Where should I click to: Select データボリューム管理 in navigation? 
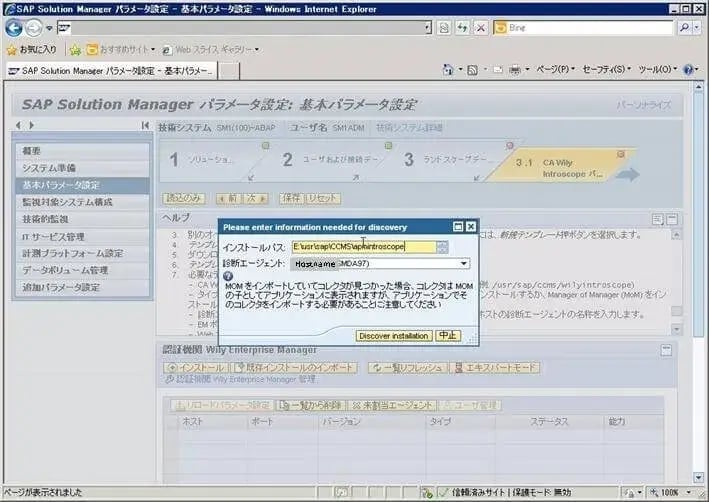pos(82,270)
